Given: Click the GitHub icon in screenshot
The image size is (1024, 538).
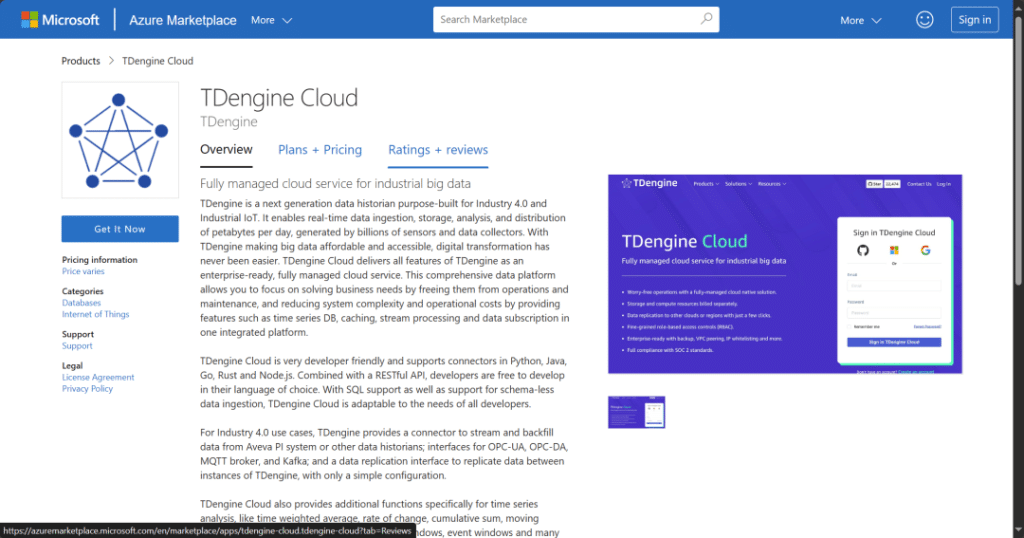Looking at the screenshot, I should click(x=863, y=250).
